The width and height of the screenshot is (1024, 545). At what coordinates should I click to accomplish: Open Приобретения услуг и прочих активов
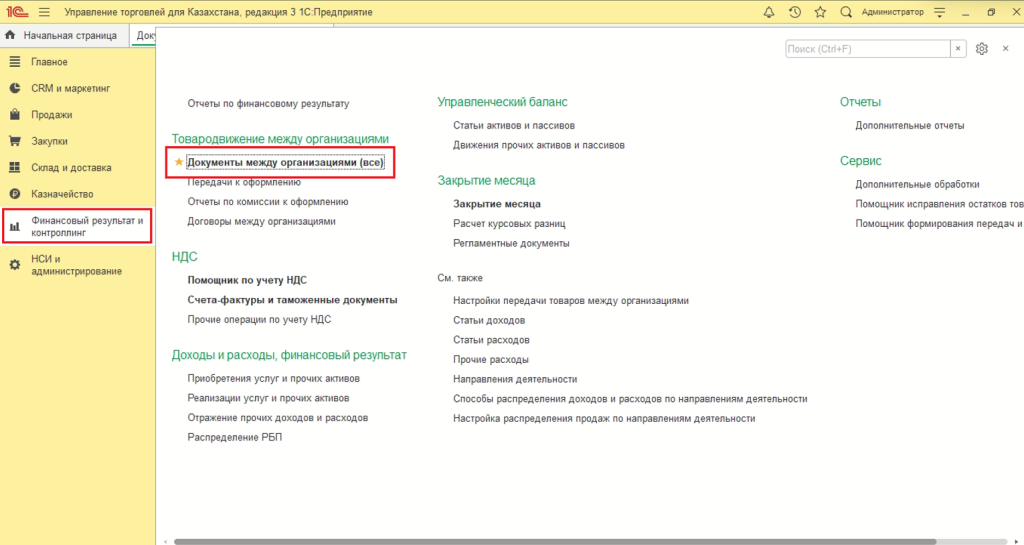point(274,379)
